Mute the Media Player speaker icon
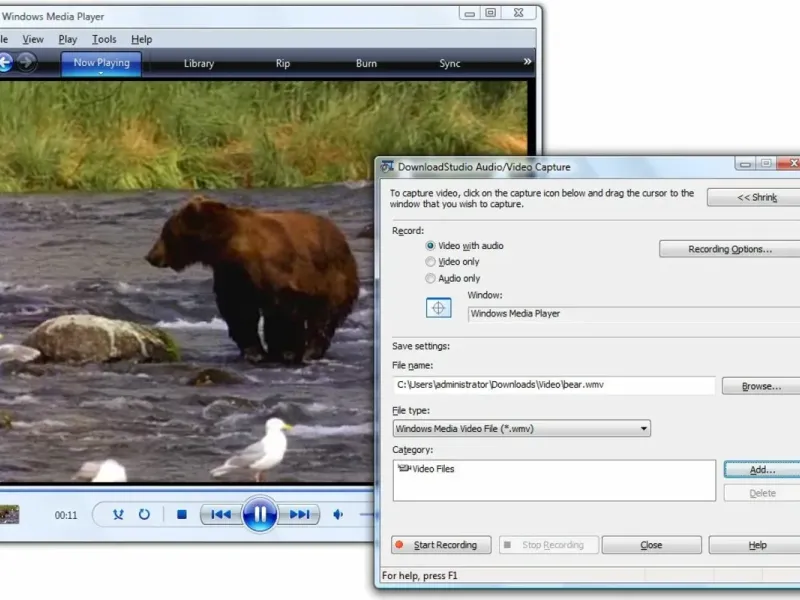 click(x=338, y=514)
